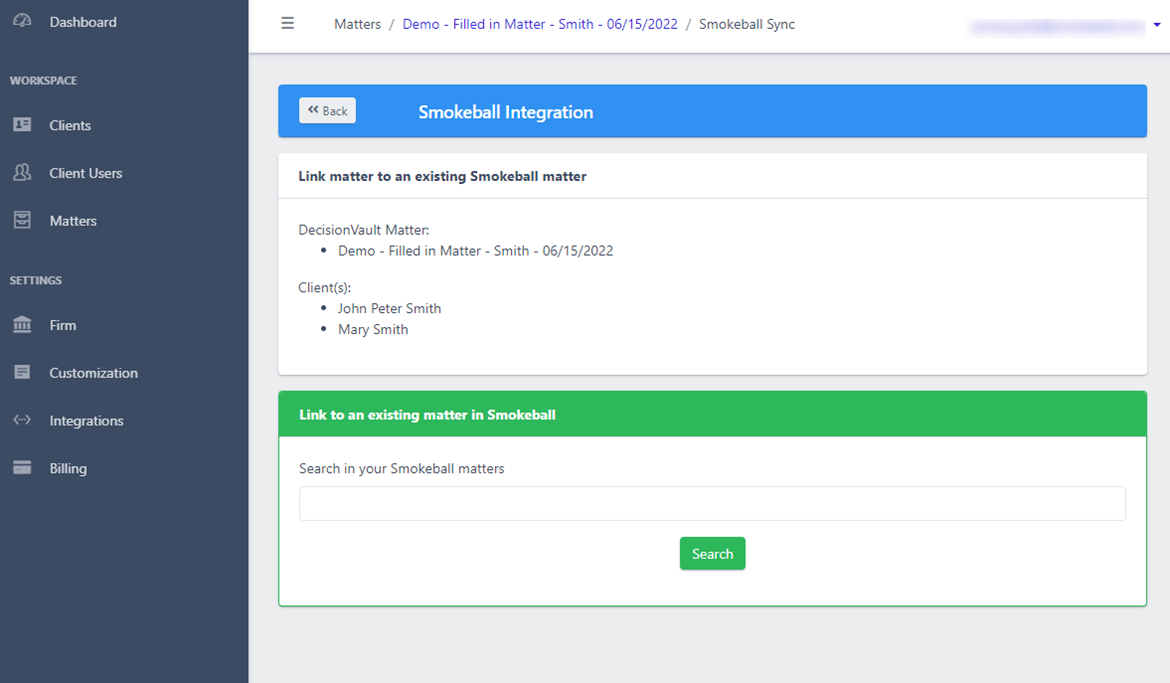Open the user account dropdown arrow
1170x683 pixels.
click(x=1157, y=25)
